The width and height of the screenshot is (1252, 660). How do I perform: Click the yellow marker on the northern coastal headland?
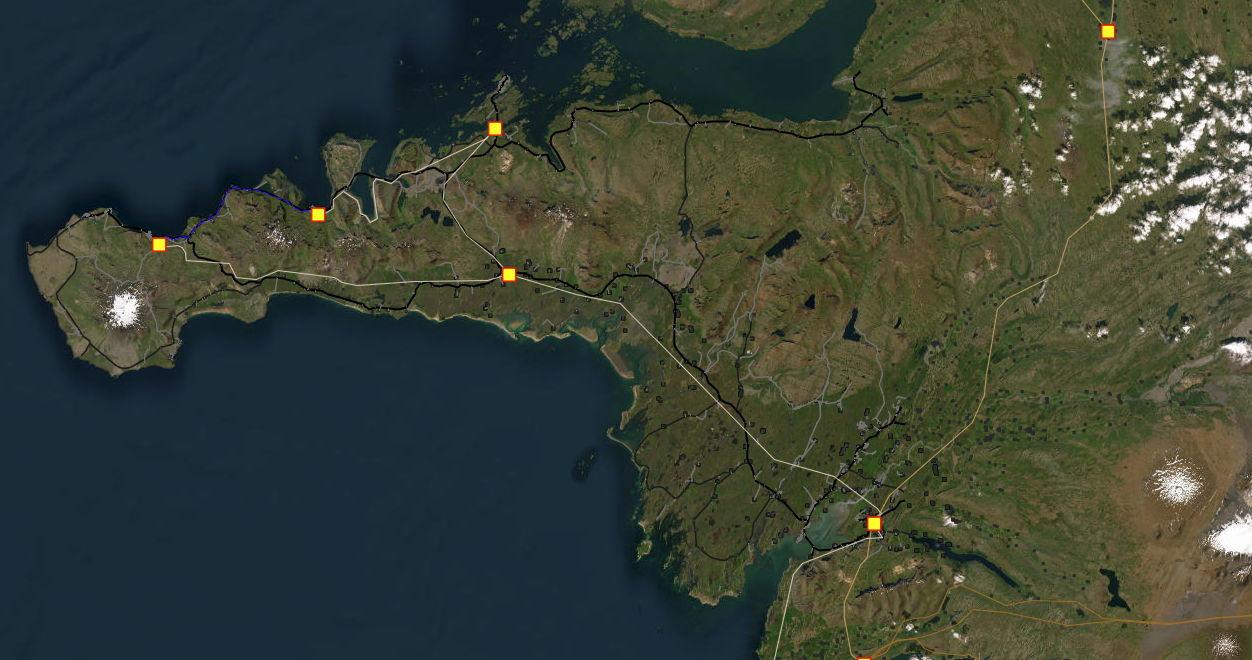495,128
